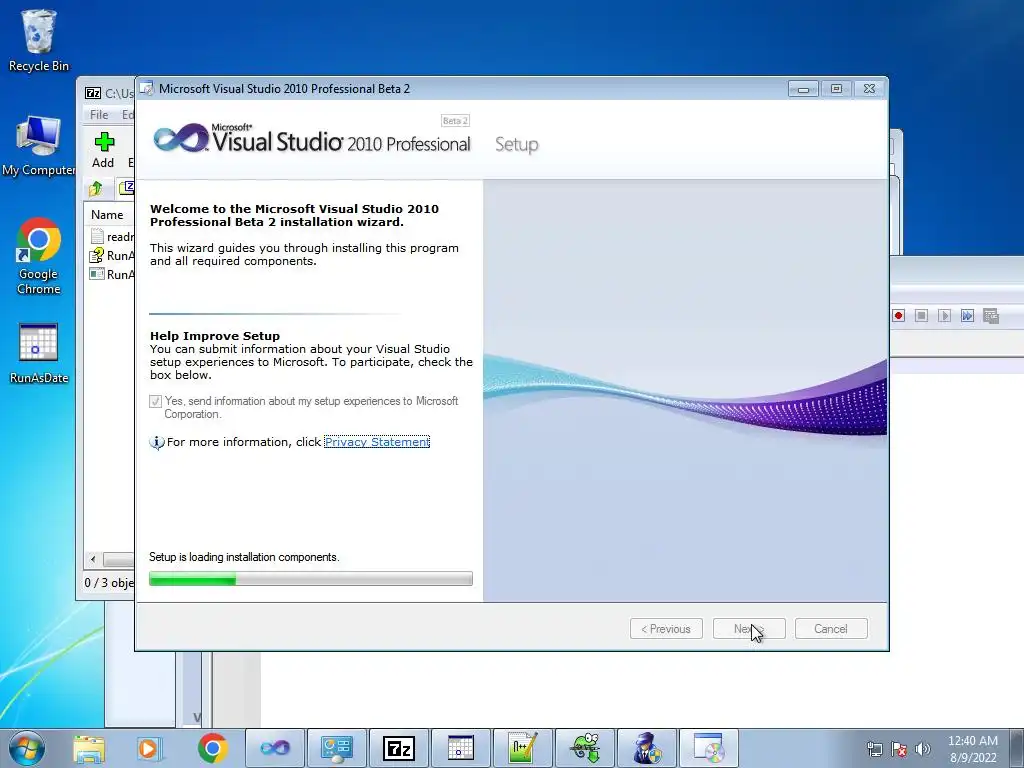Minimize the Visual Studio setup window
Screen dimensions: 1024x768
[x=803, y=89]
